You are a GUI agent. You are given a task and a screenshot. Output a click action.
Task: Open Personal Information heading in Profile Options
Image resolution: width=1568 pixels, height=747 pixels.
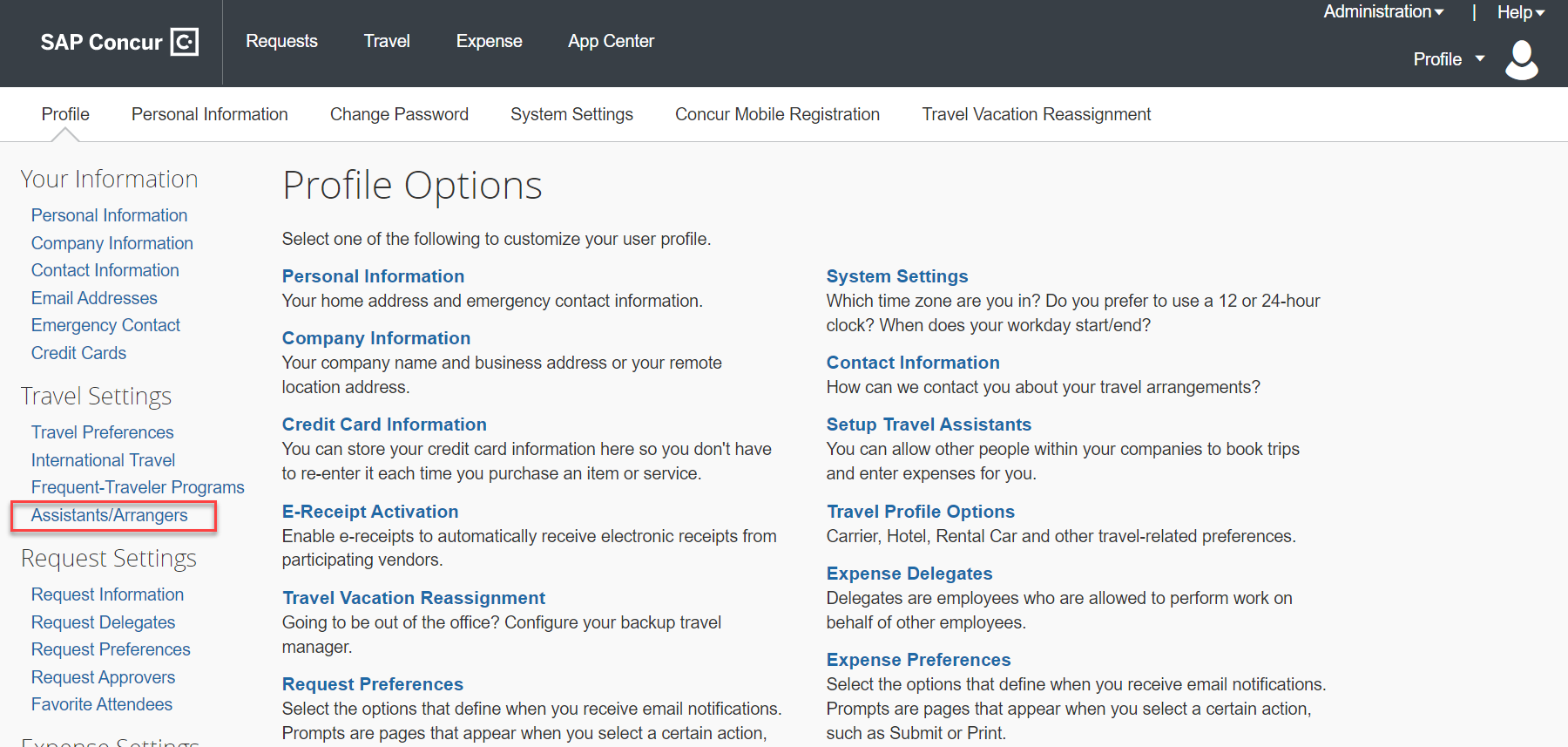tap(373, 276)
